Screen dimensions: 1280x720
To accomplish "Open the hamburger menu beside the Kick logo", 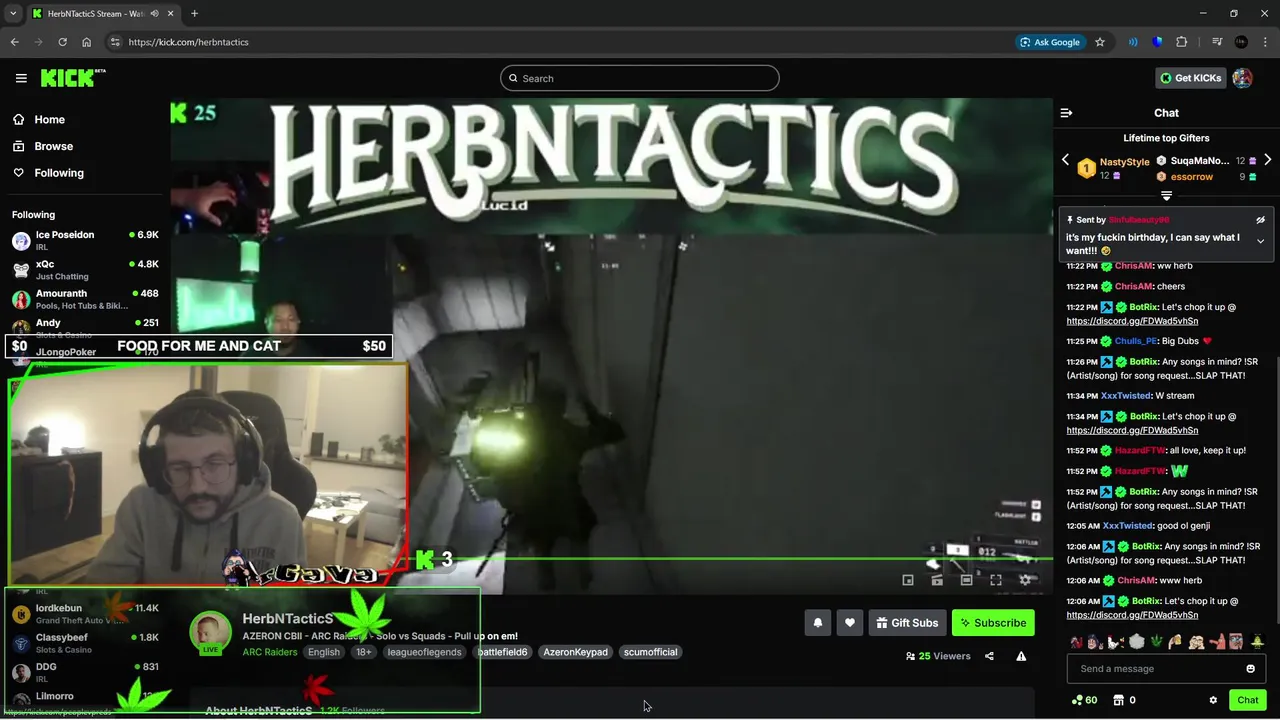I will [21, 78].
